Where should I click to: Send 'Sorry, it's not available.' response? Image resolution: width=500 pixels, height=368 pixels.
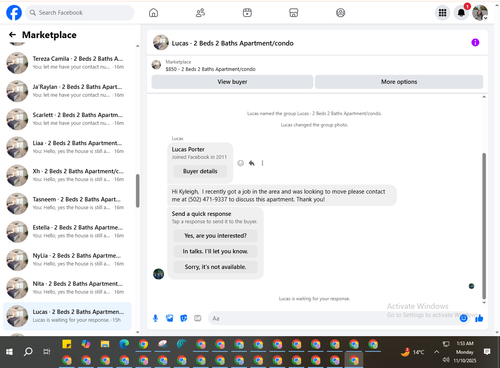point(215,267)
